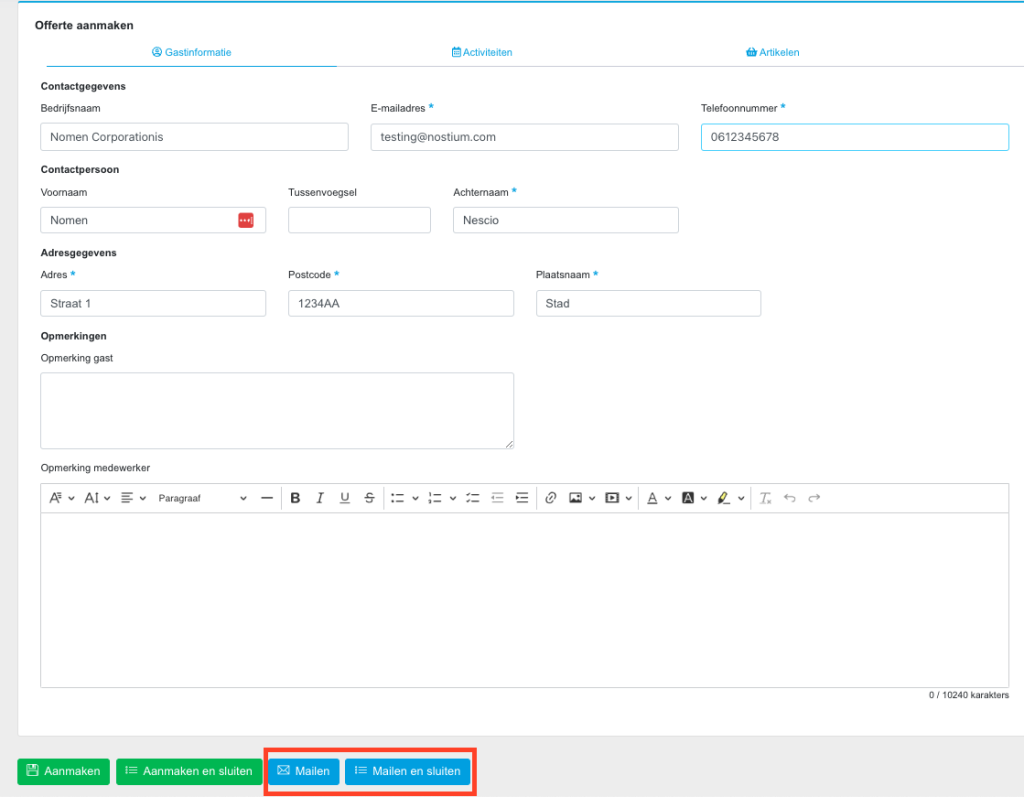Viewport: 1024px width, 797px height.
Task: Apply italic formatting in the editor toolbar
Action: pyautogui.click(x=320, y=498)
